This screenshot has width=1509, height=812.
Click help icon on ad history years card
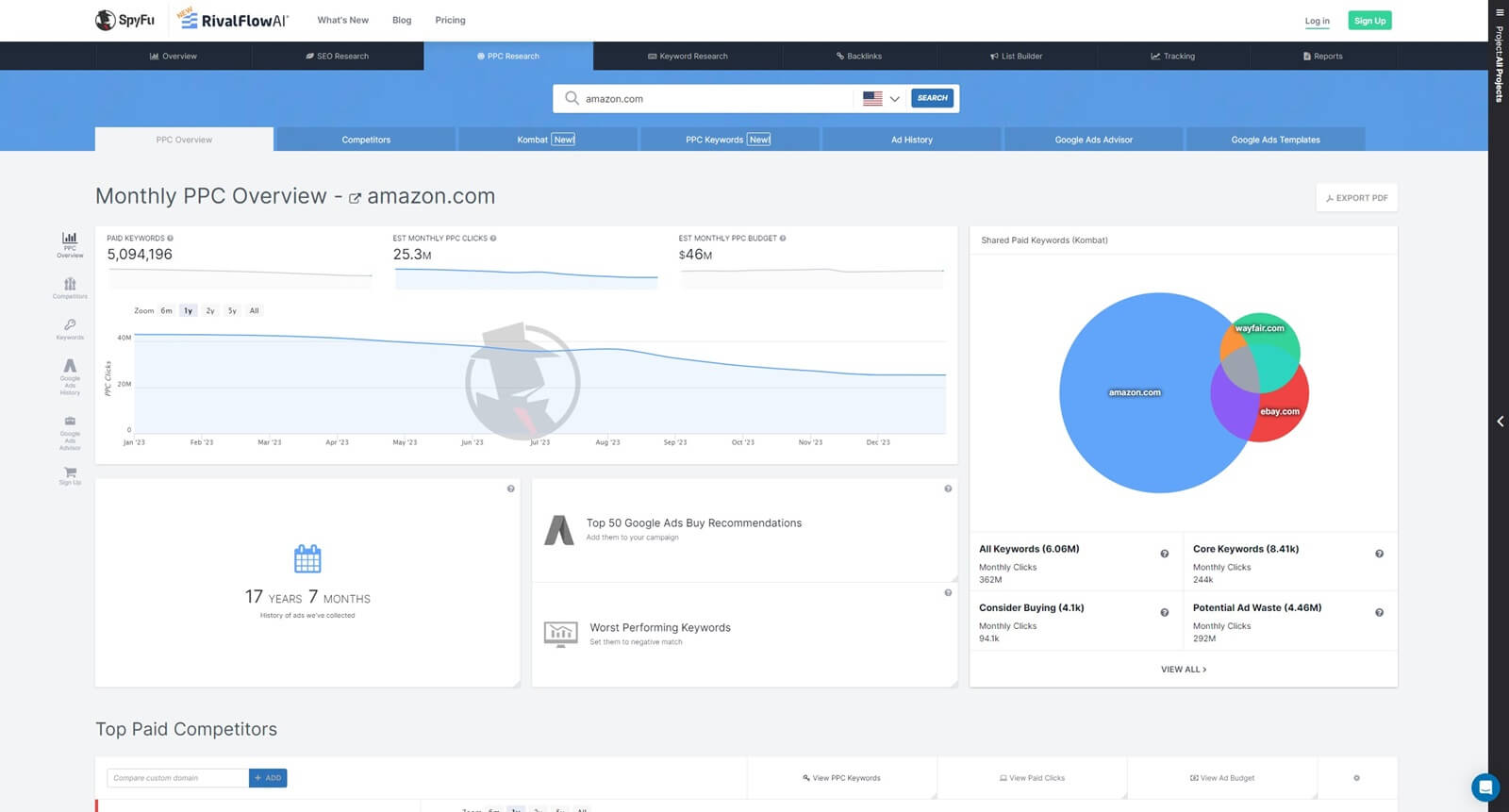pos(510,489)
